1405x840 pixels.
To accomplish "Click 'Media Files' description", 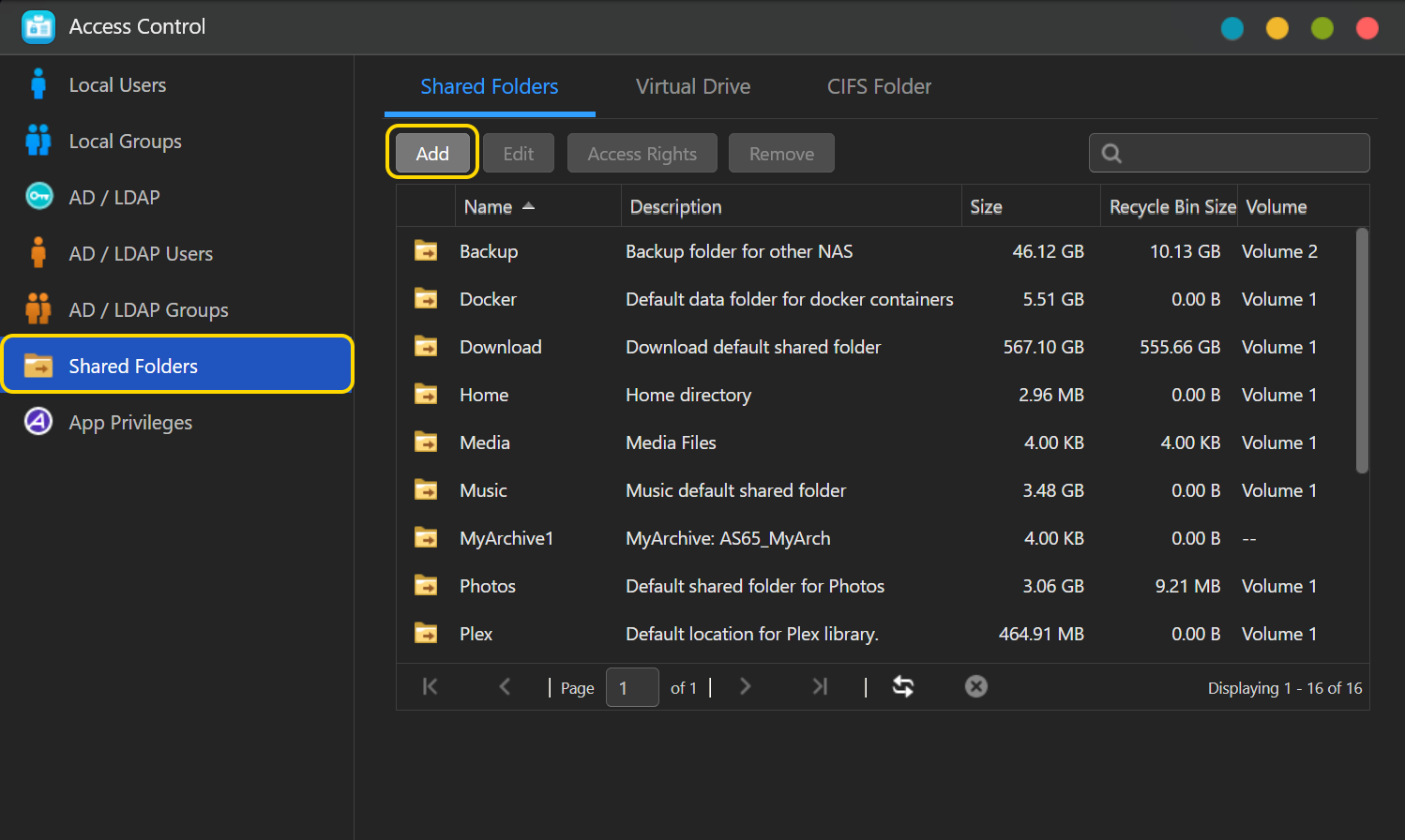I will pyautogui.click(x=671, y=442).
